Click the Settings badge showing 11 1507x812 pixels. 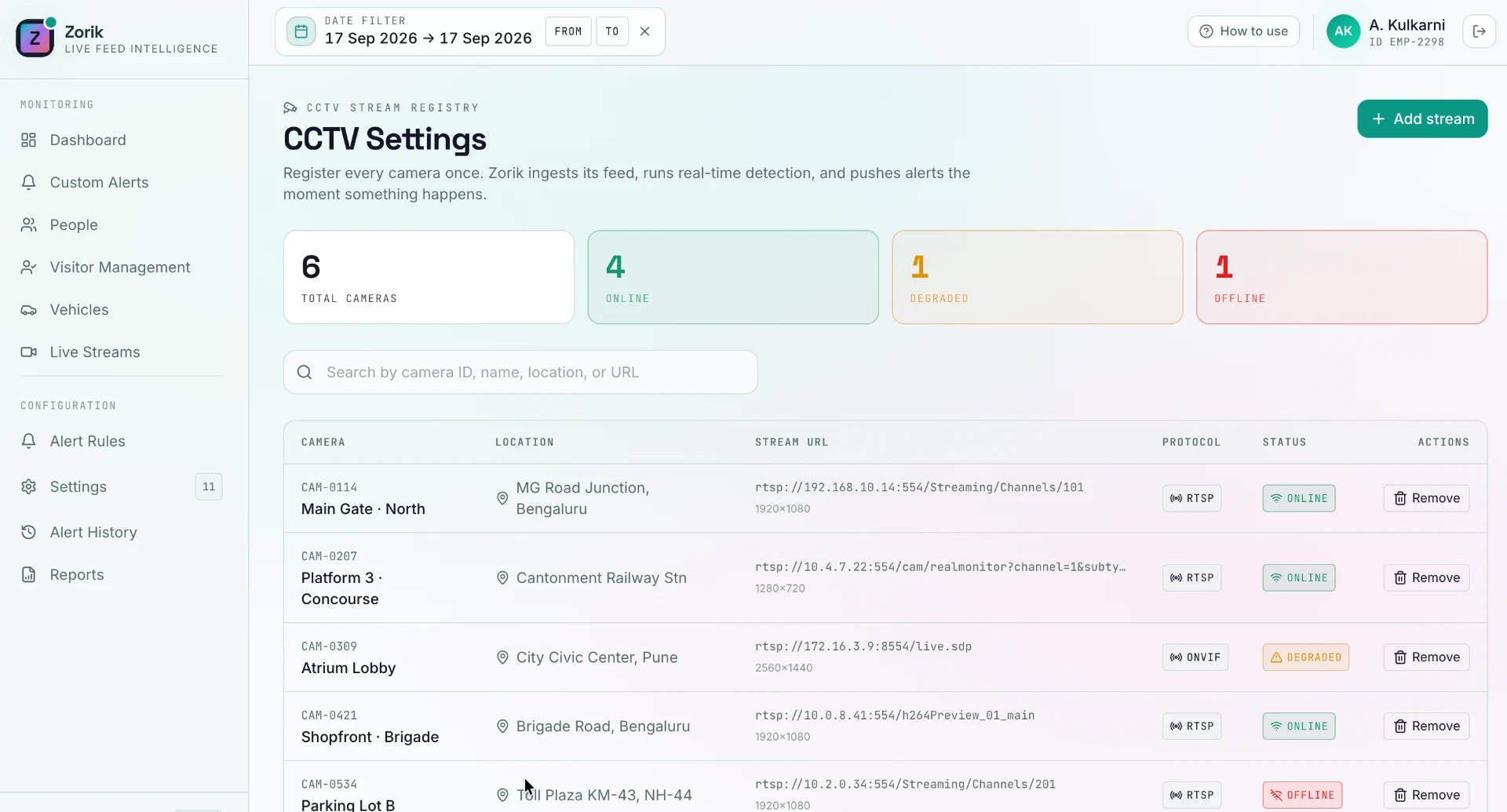point(209,486)
